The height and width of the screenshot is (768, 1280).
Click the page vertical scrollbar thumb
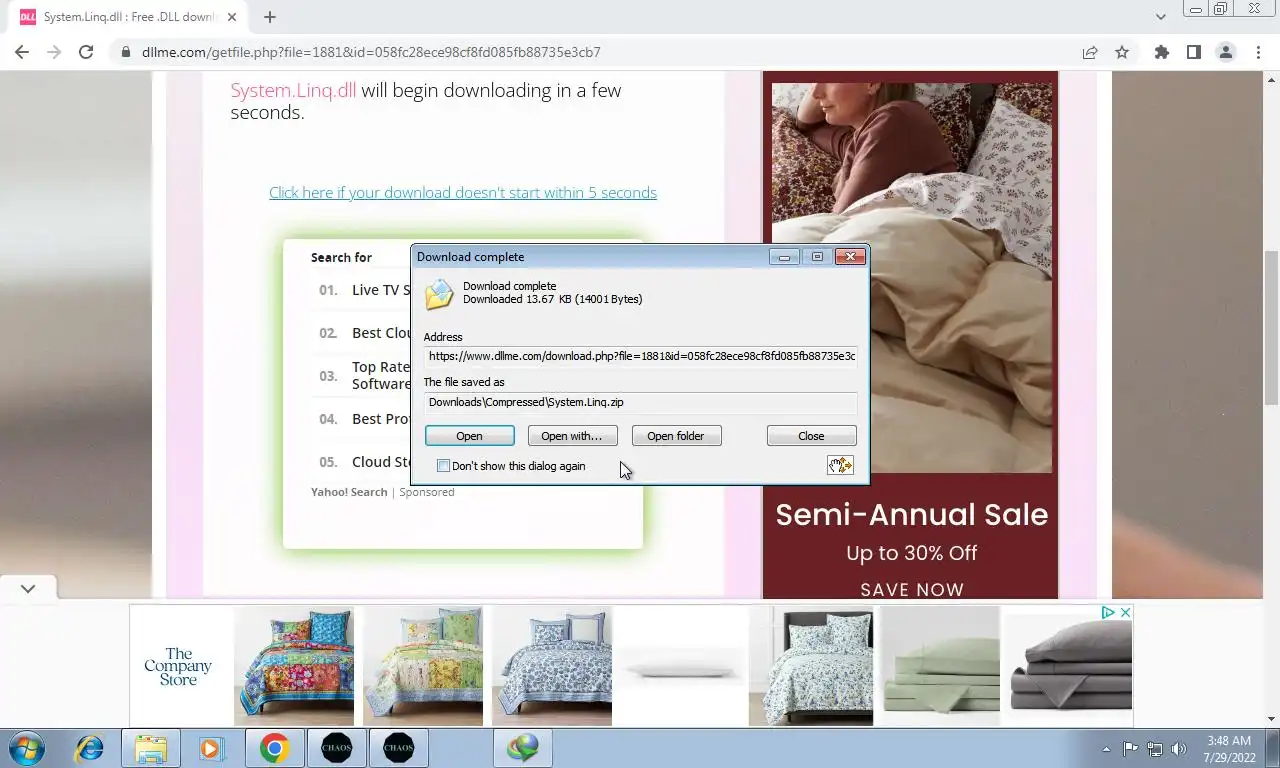pos(1271,327)
